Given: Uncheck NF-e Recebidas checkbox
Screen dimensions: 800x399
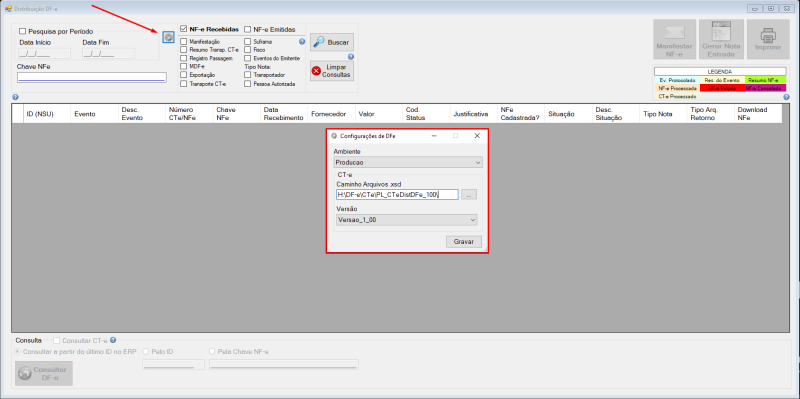Looking at the screenshot, I should pyautogui.click(x=184, y=29).
